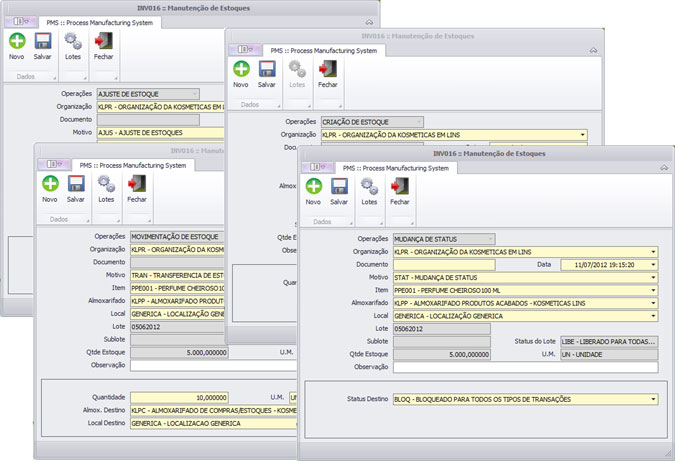Click the Observação field in status window
This screenshot has height=461, width=675.
tap(526, 367)
